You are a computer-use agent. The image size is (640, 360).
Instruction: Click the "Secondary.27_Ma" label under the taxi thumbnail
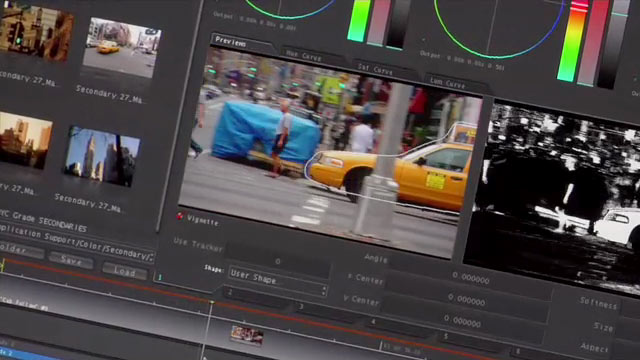tap(110, 94)
